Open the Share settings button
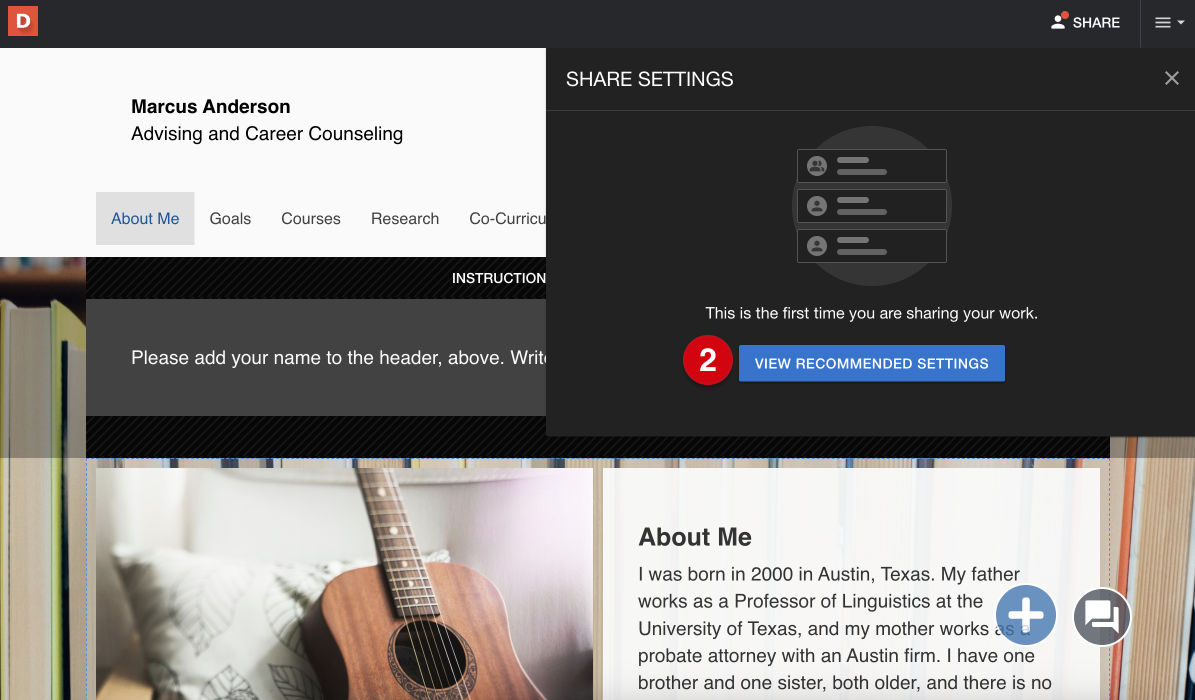1195x700 pixels. [1085, 22]
